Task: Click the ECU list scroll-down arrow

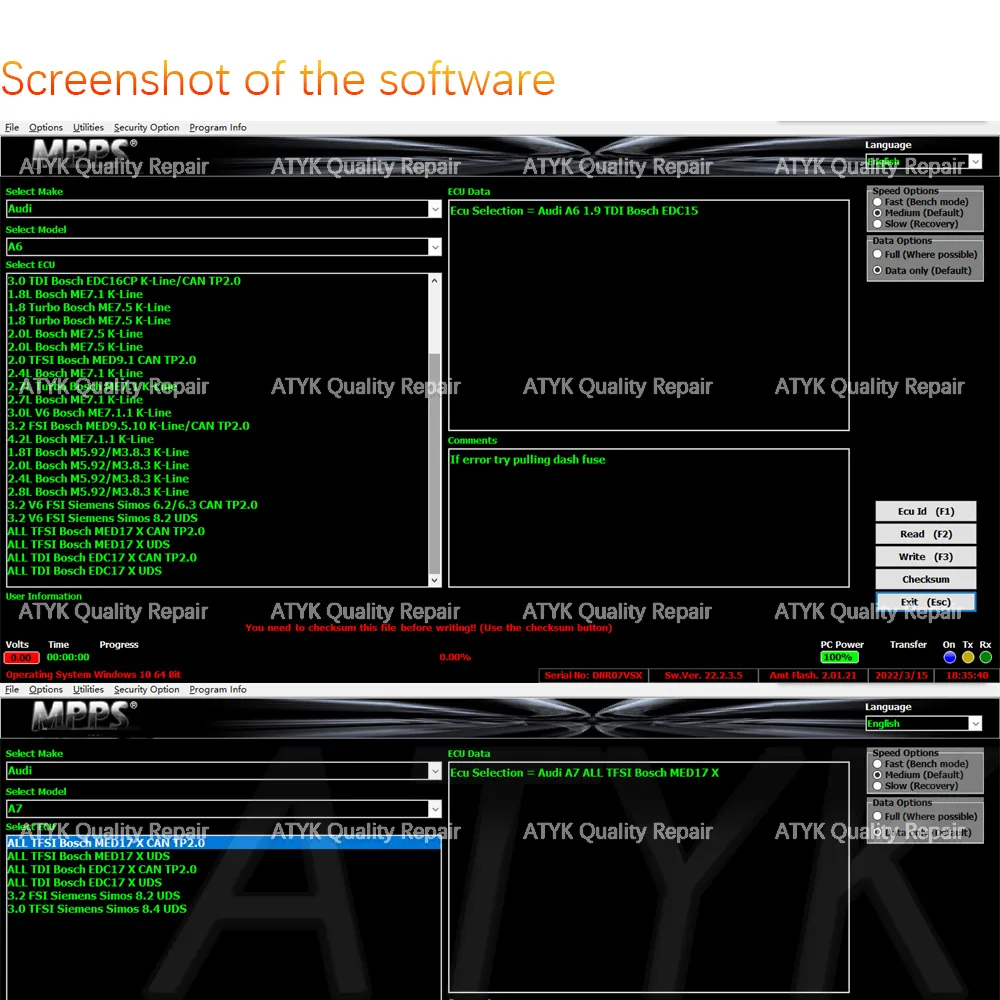Action: pos(434,580)
